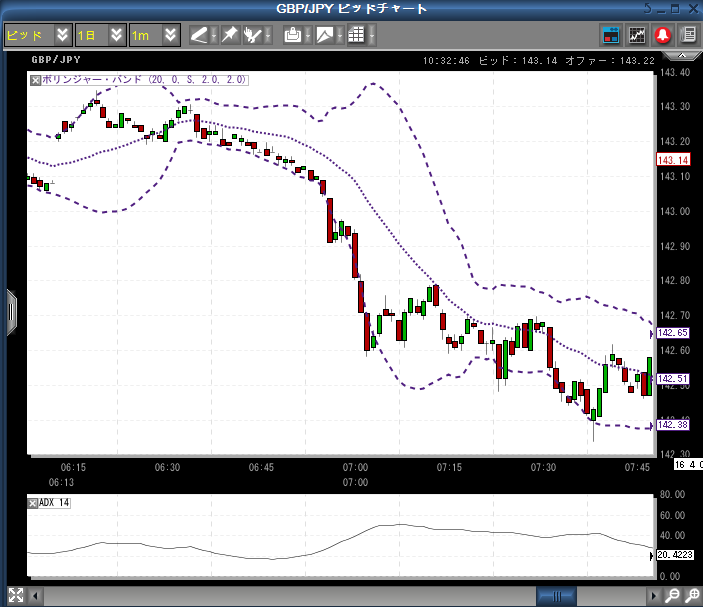Viewport: 703px width, 607px height.
Task: Open the print icon in toolbar
Action: (x=292, y=35)
